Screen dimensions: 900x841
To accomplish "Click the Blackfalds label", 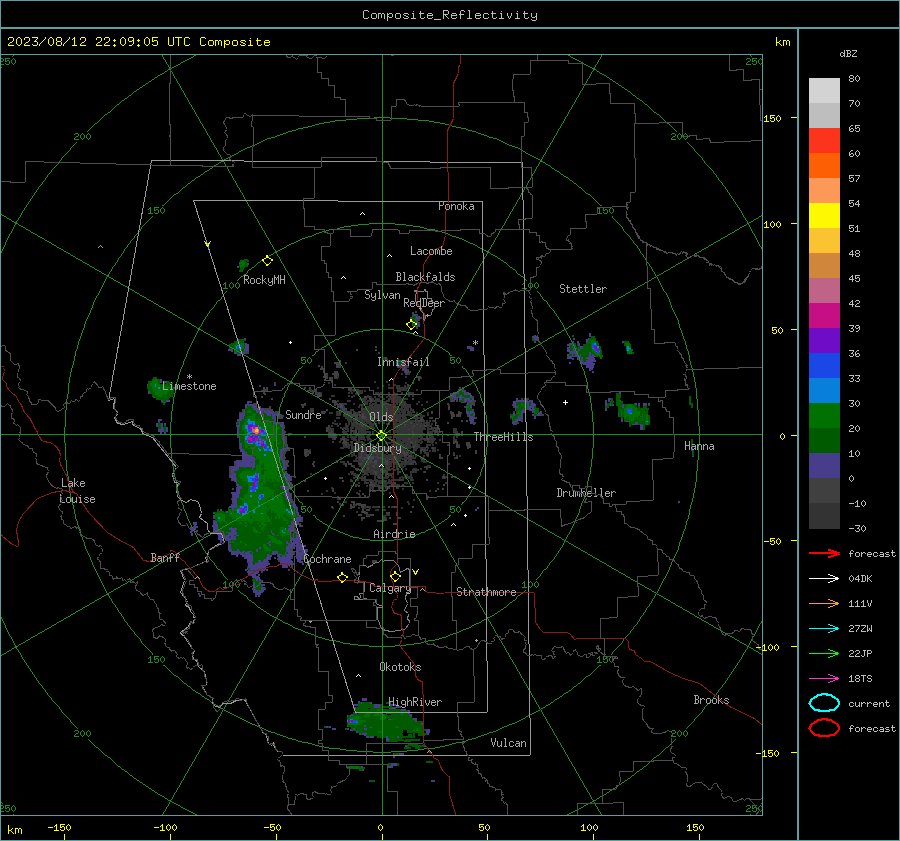I will 425,277.
